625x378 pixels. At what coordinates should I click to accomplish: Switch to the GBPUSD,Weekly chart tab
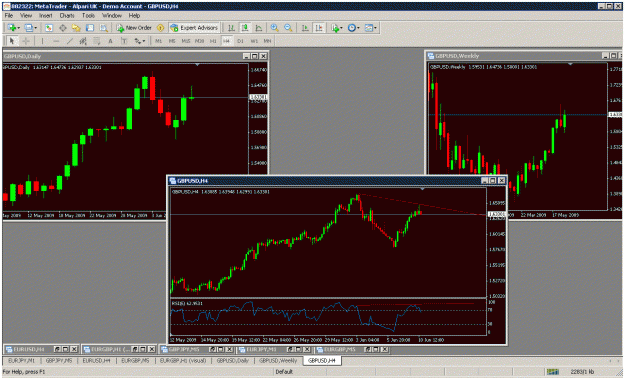[278, 361]
